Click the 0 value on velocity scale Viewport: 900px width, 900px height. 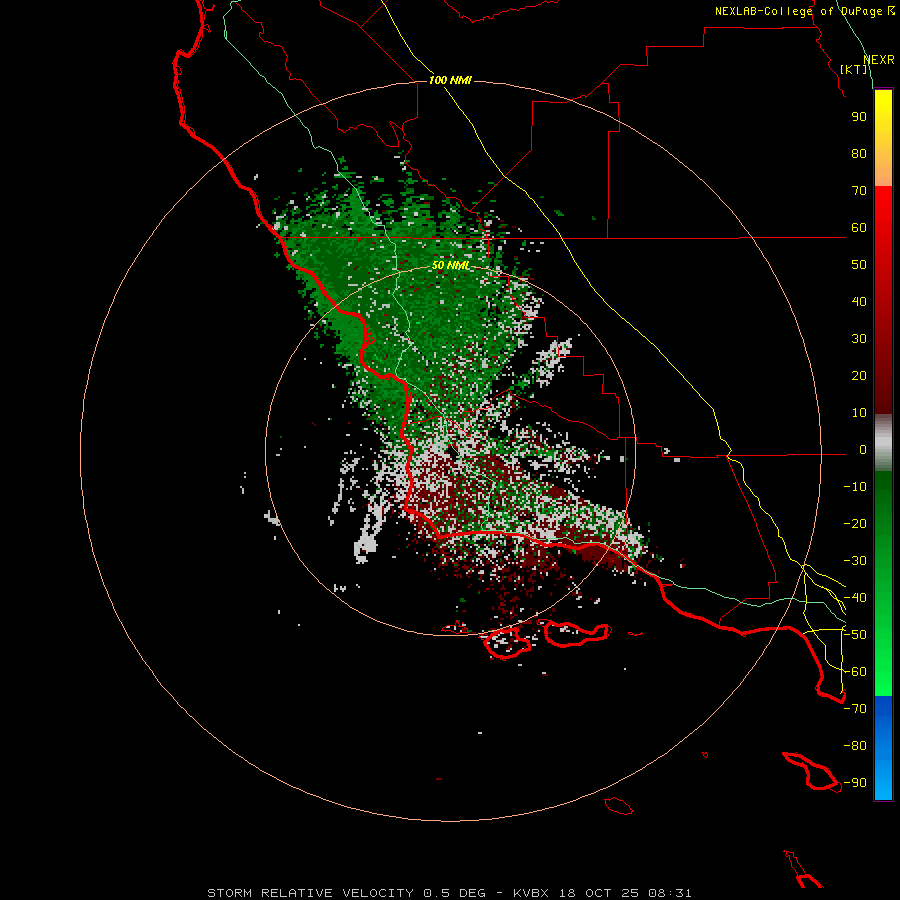tap(863, 450)
